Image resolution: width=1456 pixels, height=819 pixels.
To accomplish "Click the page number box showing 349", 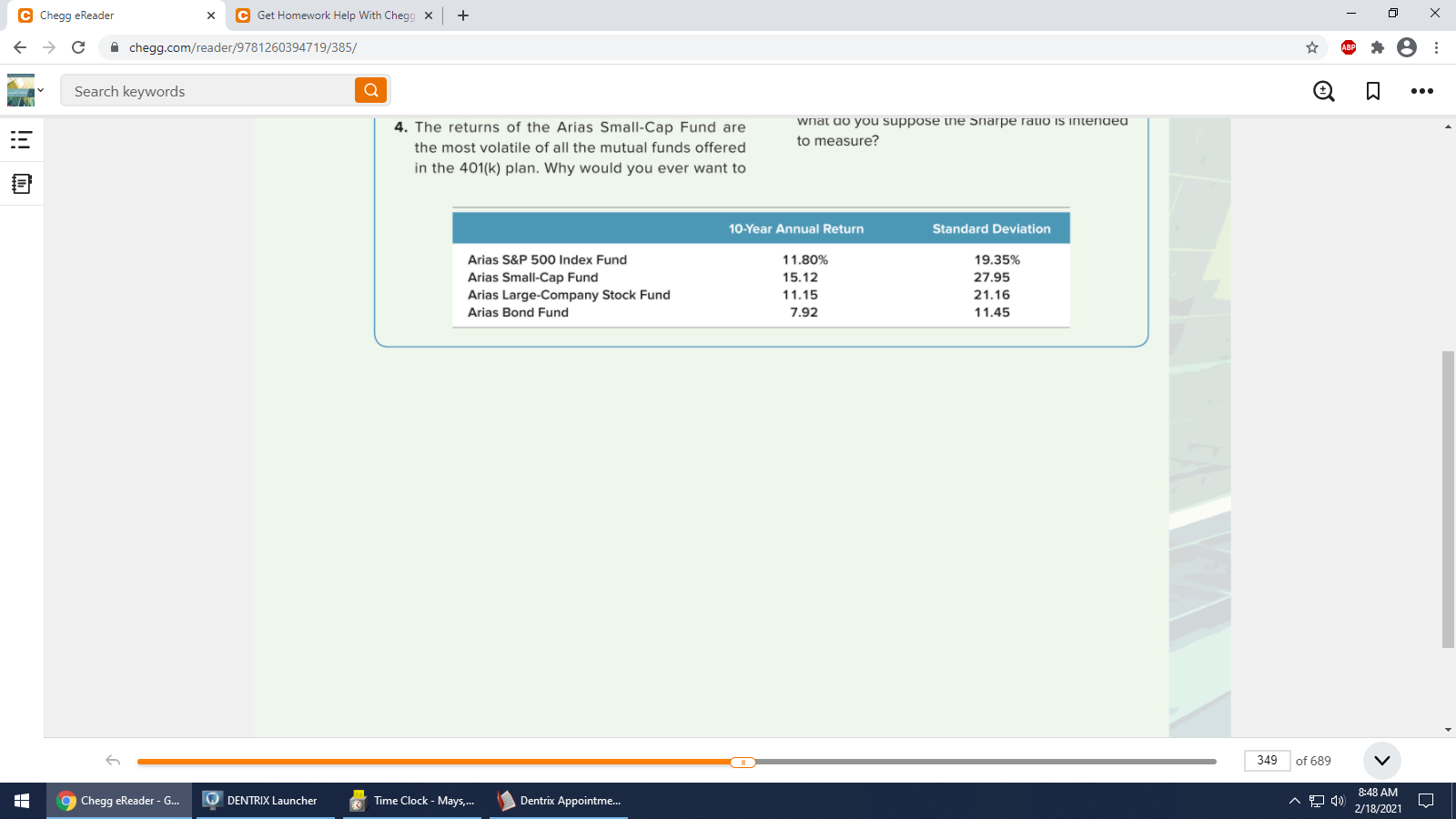I will tap(1267, 761).
